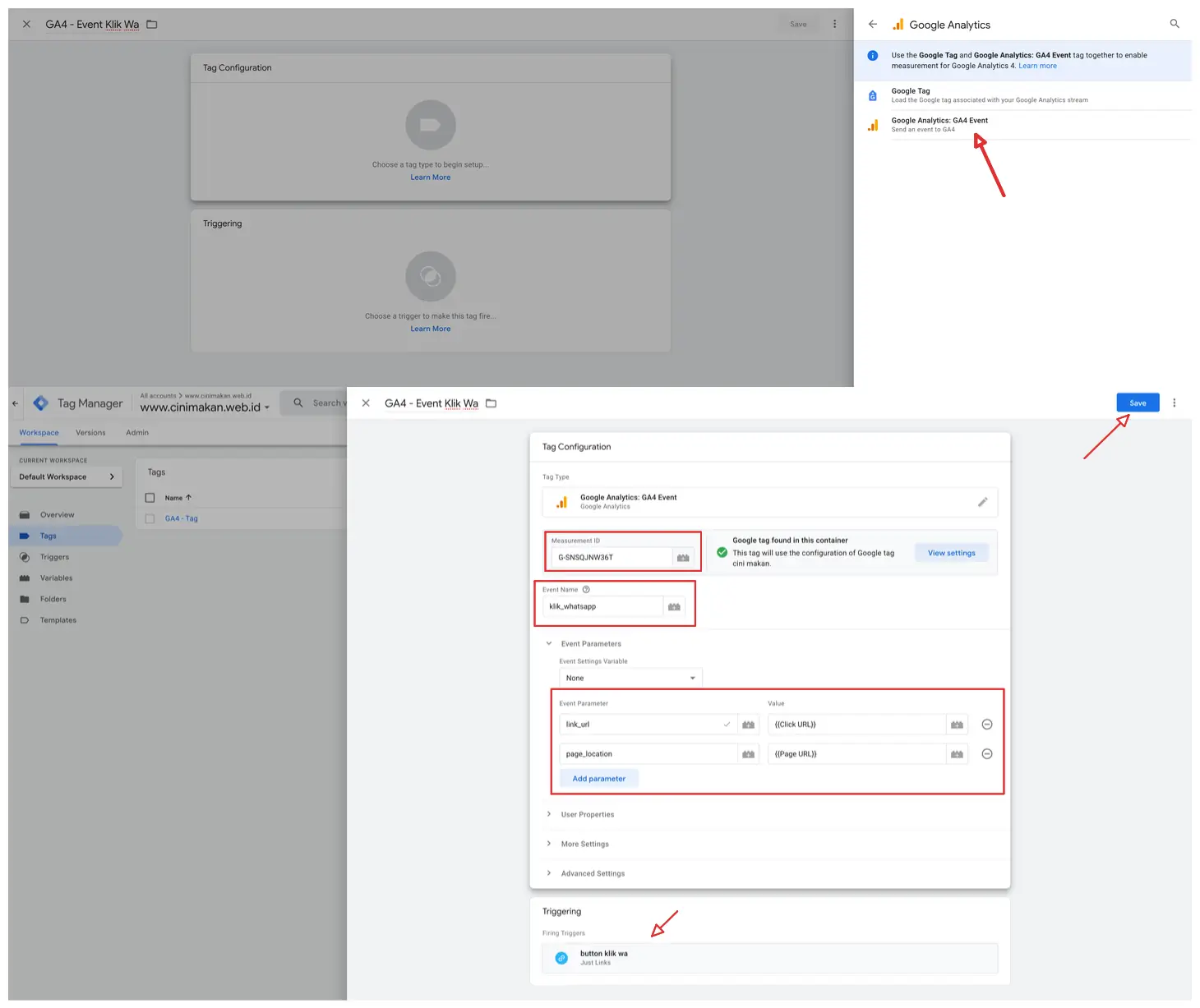
Task: Click the Measurement ID input field
Action: pyautogui.click(x=612, y=558)
